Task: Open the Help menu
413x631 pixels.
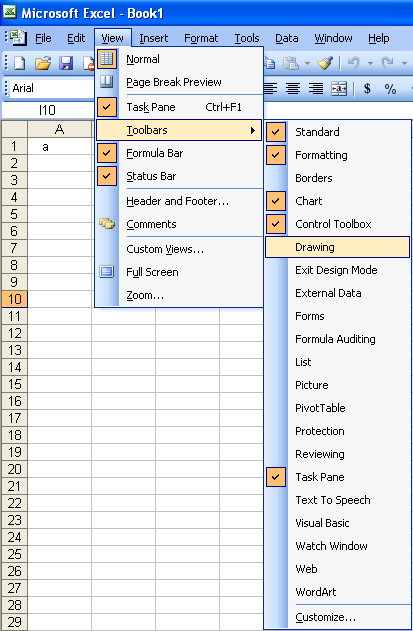Action: [x=378, y=38]
